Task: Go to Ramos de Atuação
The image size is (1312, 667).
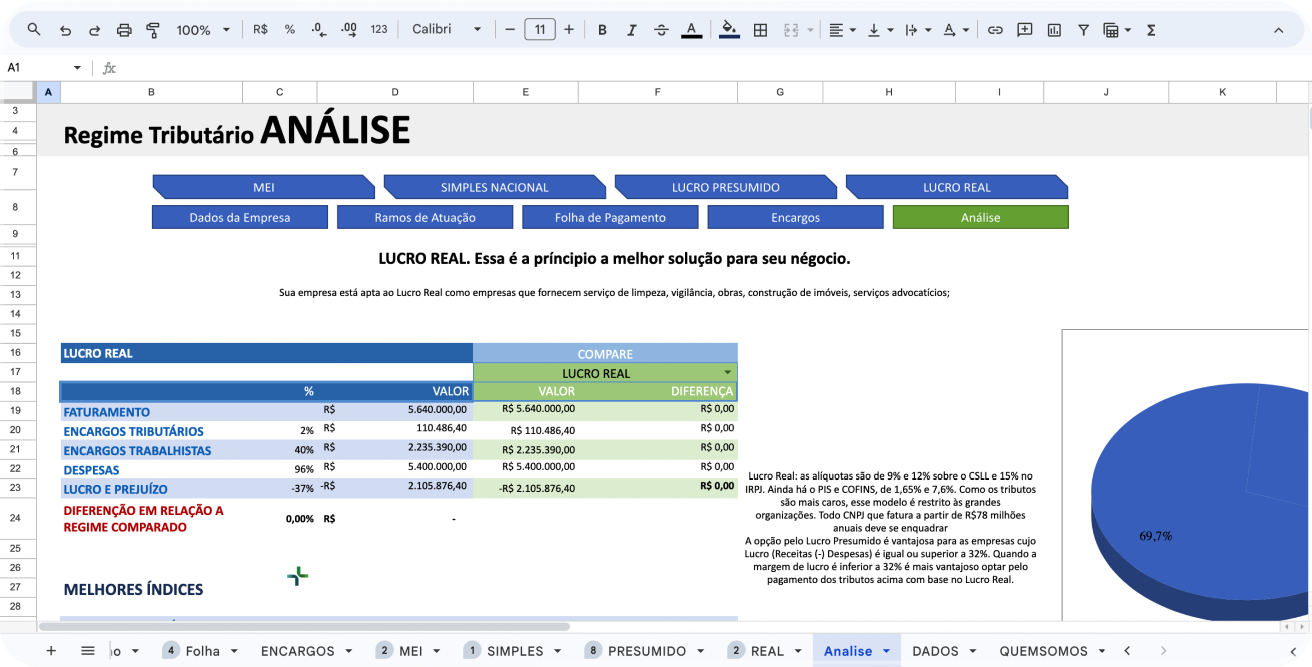Action: 425,217
